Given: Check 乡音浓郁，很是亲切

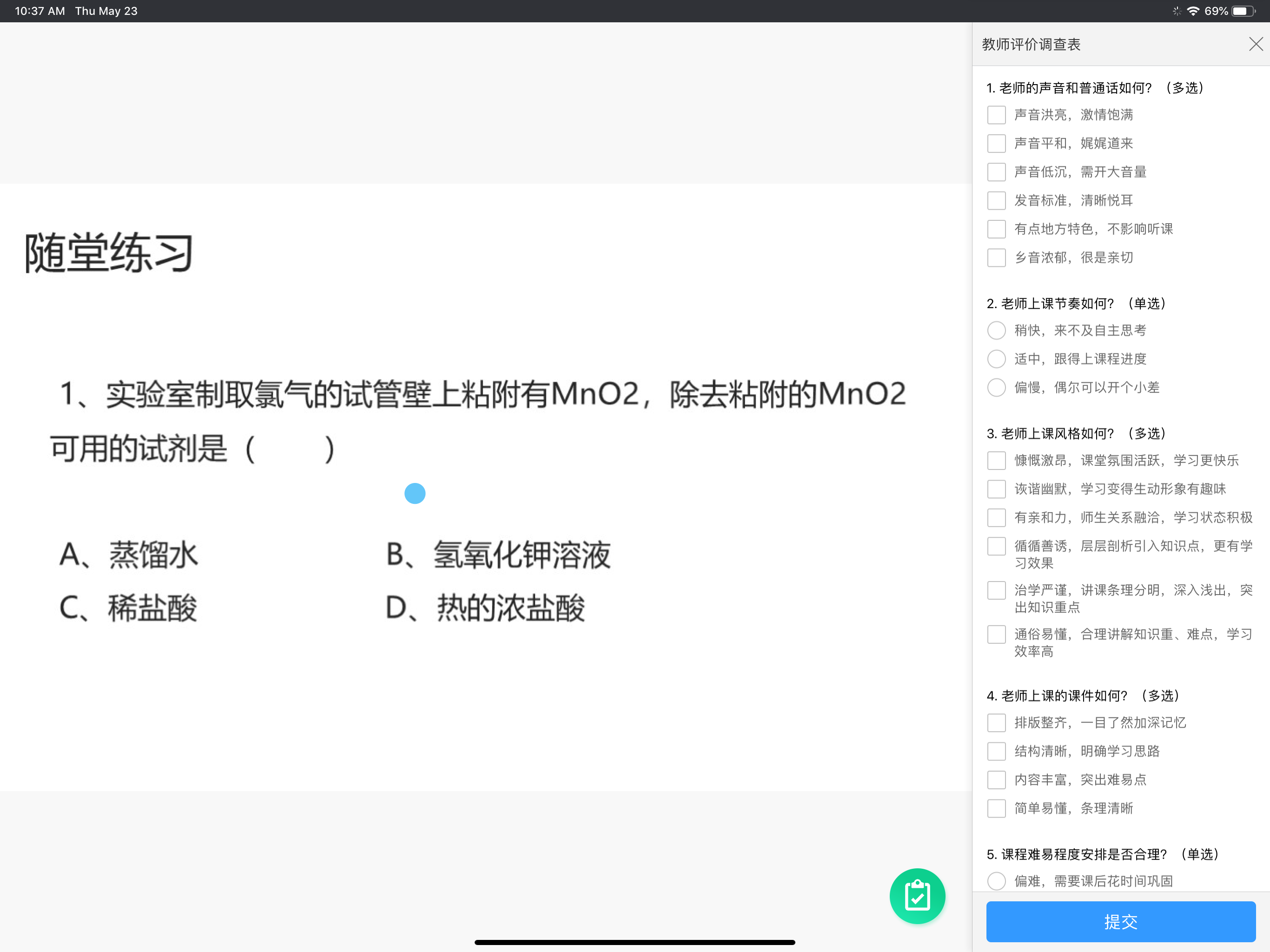Looking at the screenshot, I should (x=996, y=258).
